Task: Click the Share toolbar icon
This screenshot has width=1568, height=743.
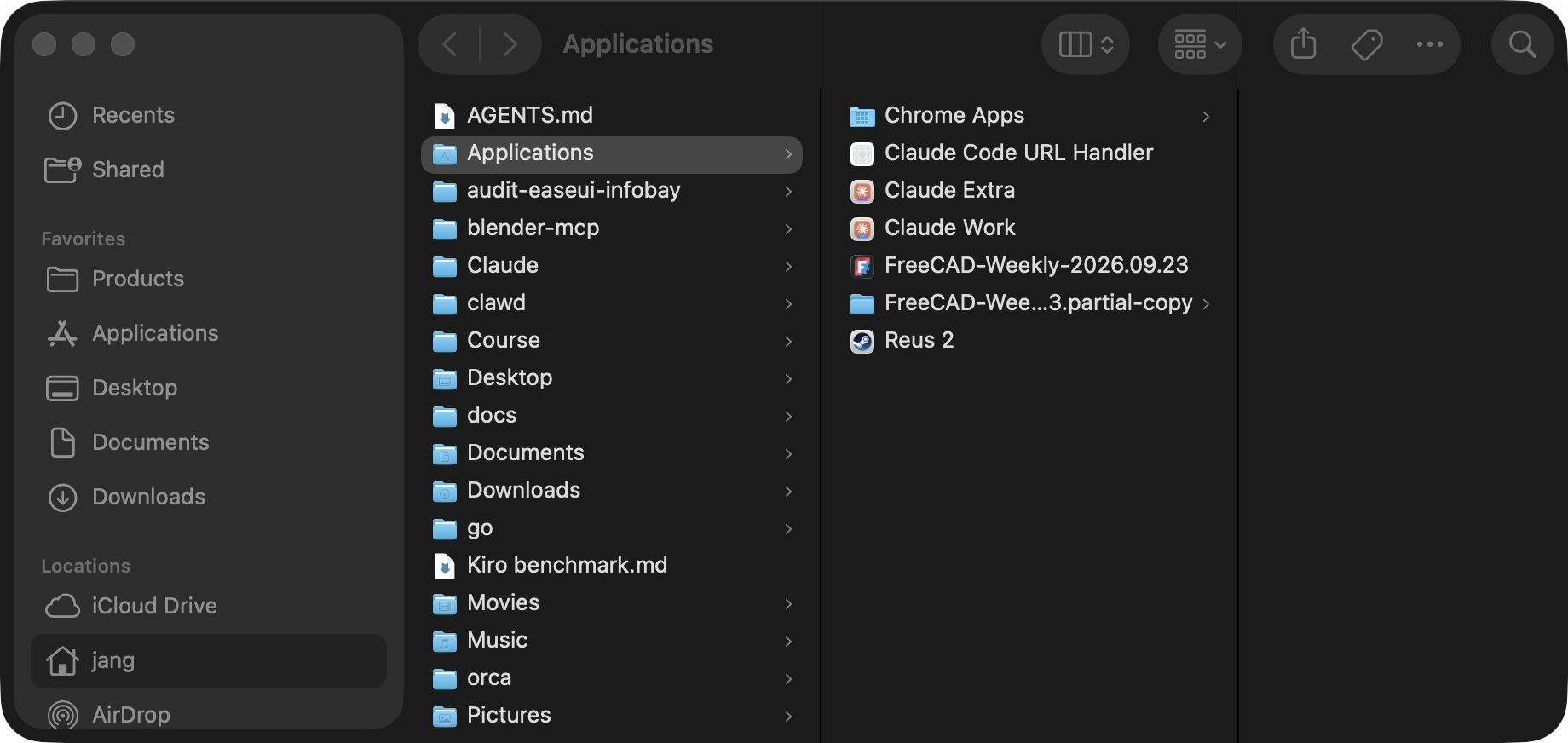Action: coord(1303,44)
